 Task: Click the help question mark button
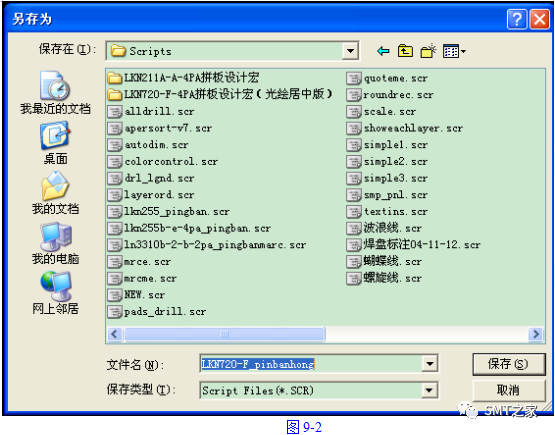(x=517, y=19)
